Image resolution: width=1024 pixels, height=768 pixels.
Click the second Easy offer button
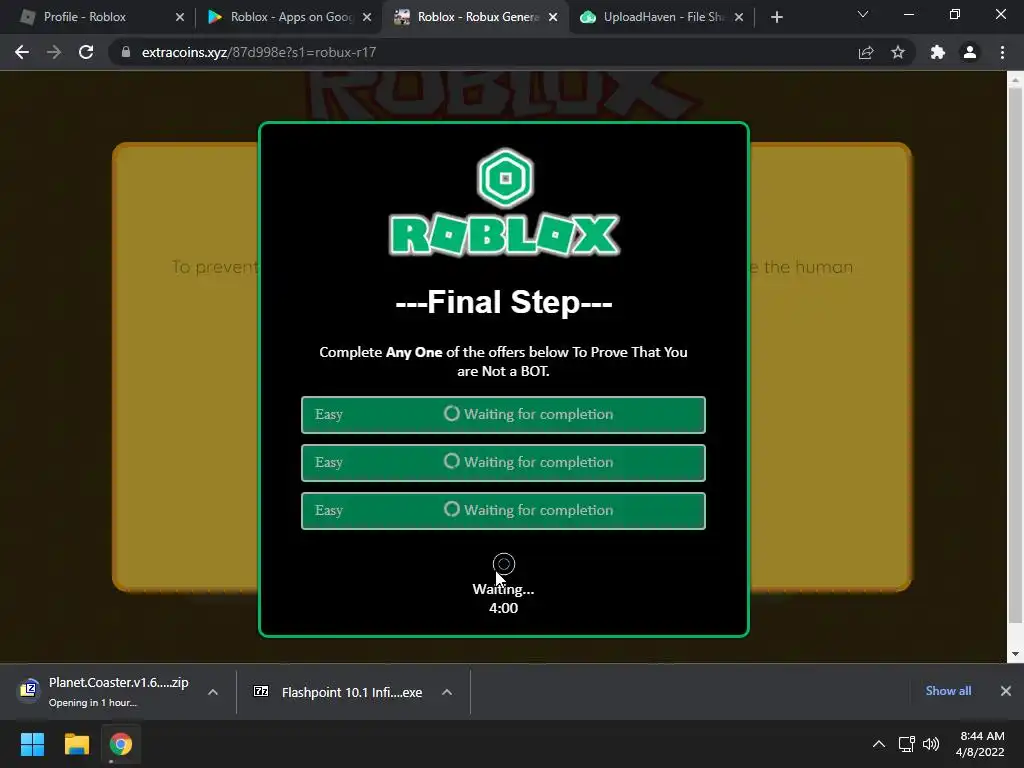[x=503, y=462]
